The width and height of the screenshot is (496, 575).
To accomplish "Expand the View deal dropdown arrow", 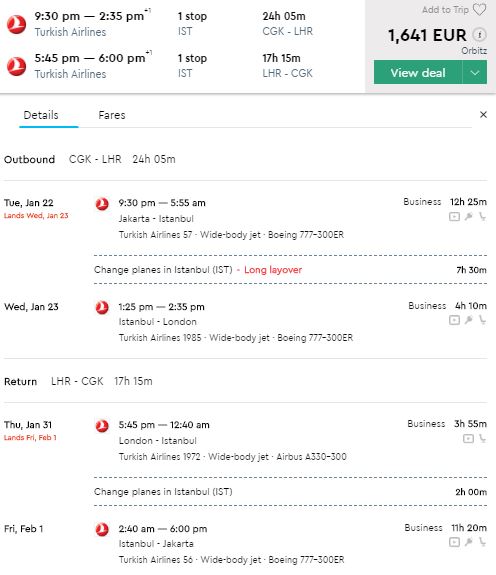I will 475,73.
